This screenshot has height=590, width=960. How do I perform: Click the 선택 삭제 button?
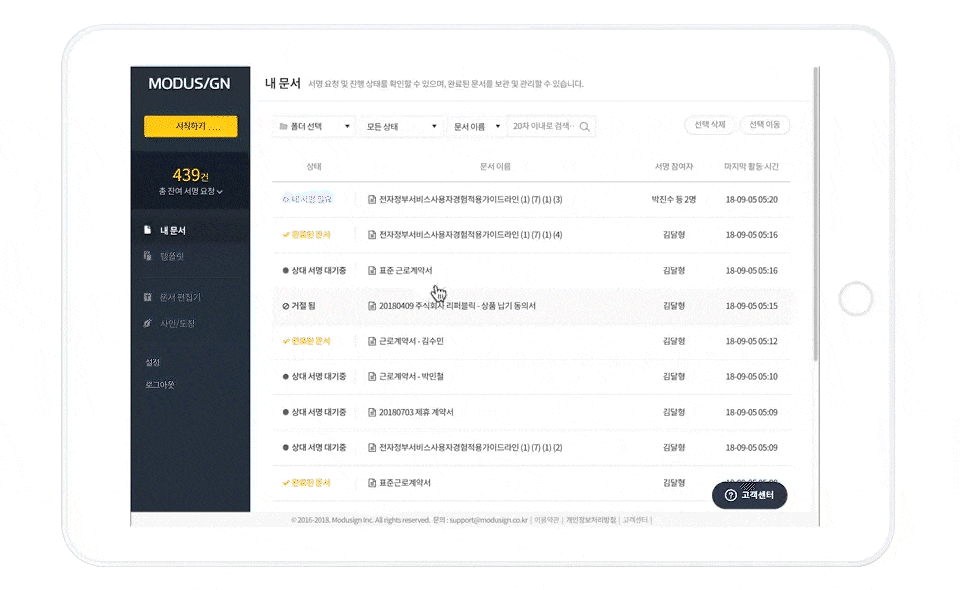click(x=710, y=125)
